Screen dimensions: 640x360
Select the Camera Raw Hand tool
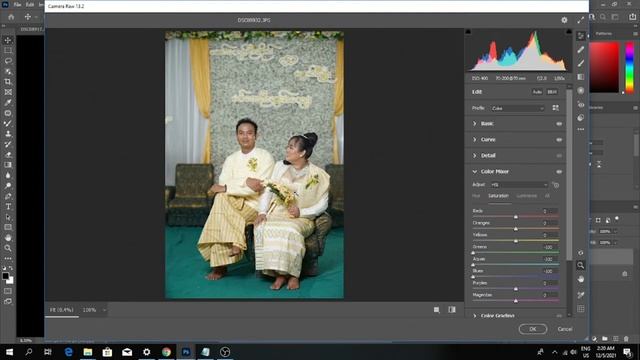(x=581, y=280)
